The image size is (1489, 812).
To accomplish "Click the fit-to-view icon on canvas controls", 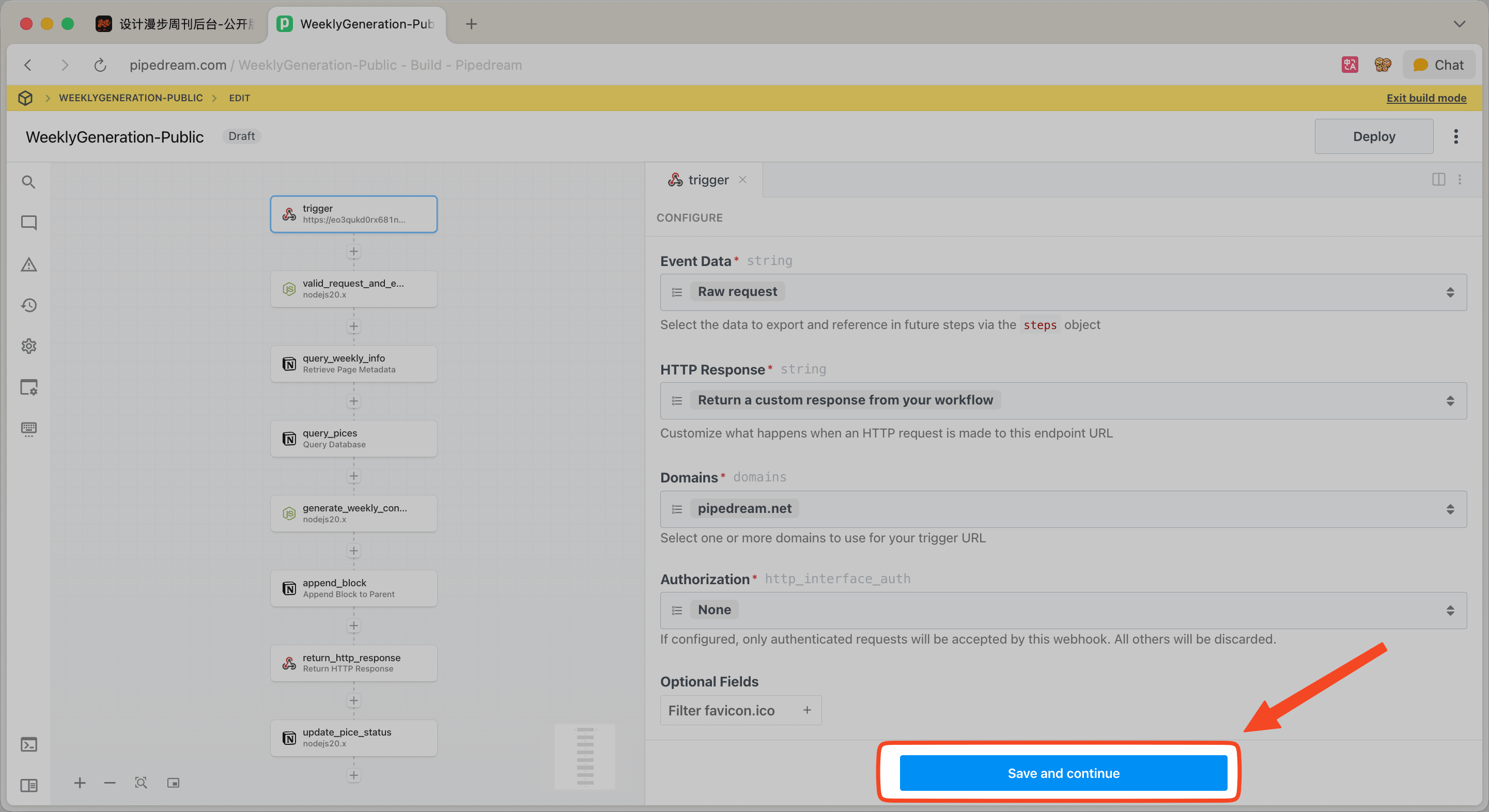I will [x=141, y=783].
